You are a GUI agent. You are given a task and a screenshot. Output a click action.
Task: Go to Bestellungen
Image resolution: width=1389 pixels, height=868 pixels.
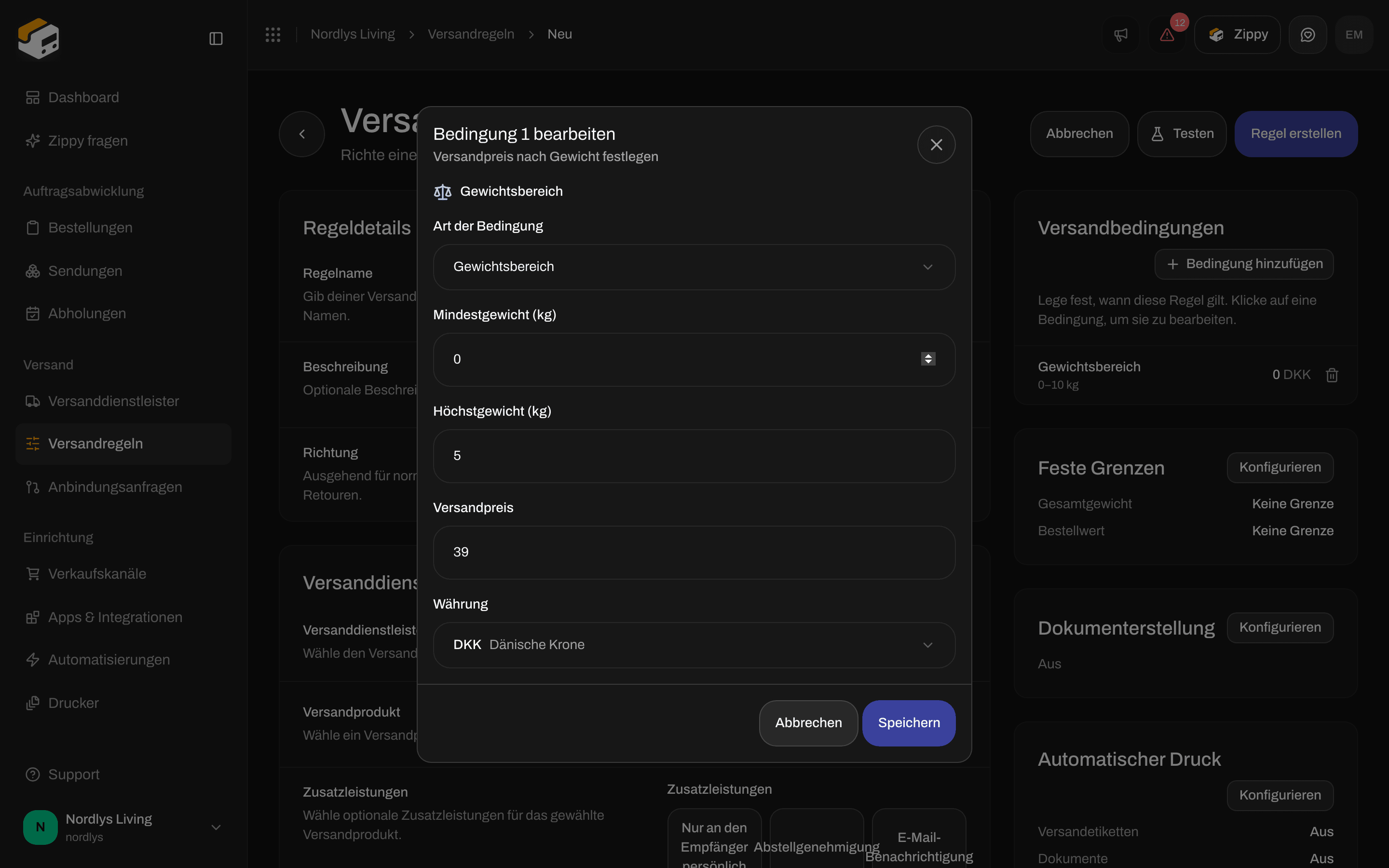pos(123,227)
